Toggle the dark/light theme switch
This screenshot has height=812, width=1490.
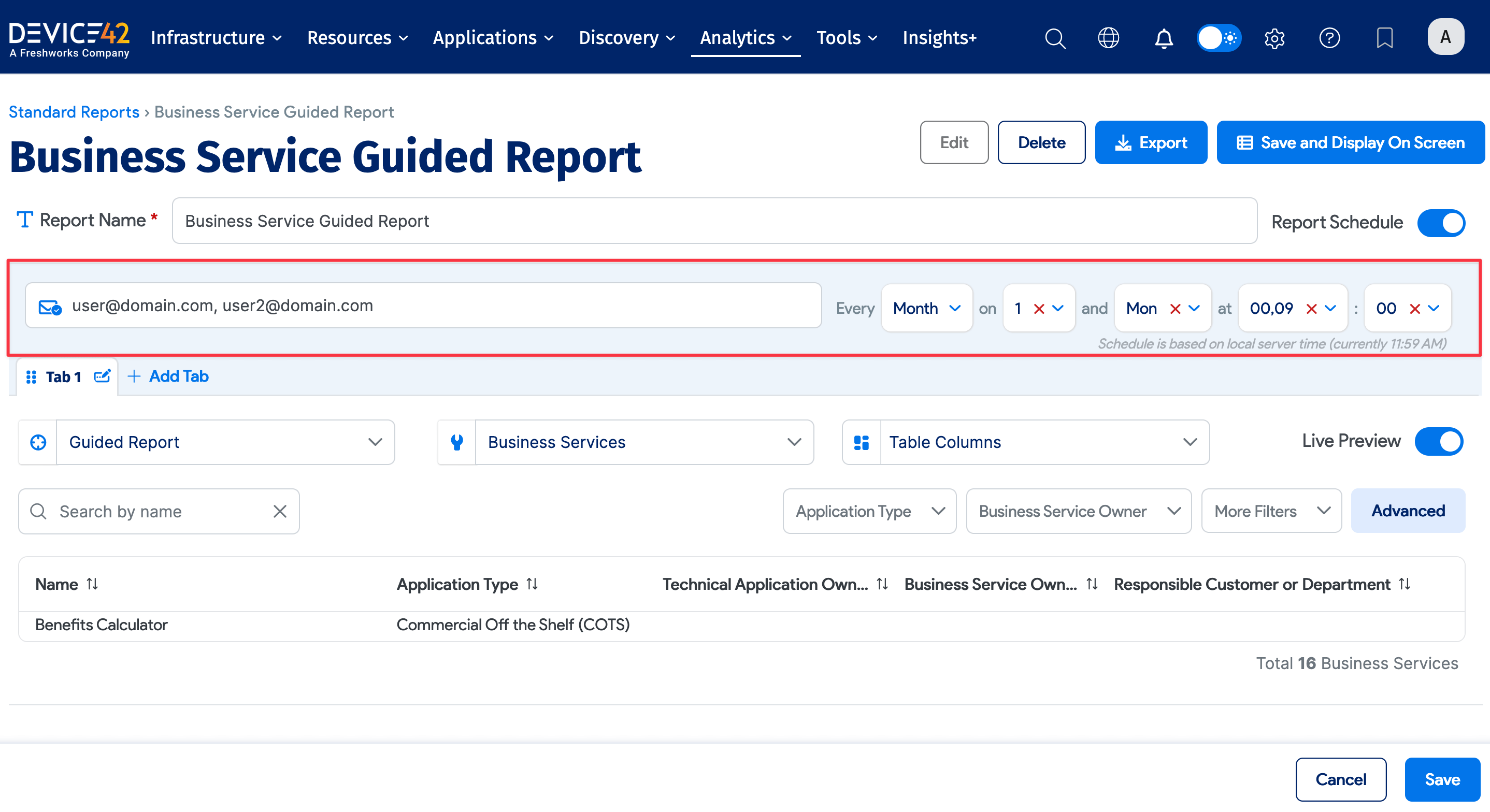click(x=1219, y=38)
